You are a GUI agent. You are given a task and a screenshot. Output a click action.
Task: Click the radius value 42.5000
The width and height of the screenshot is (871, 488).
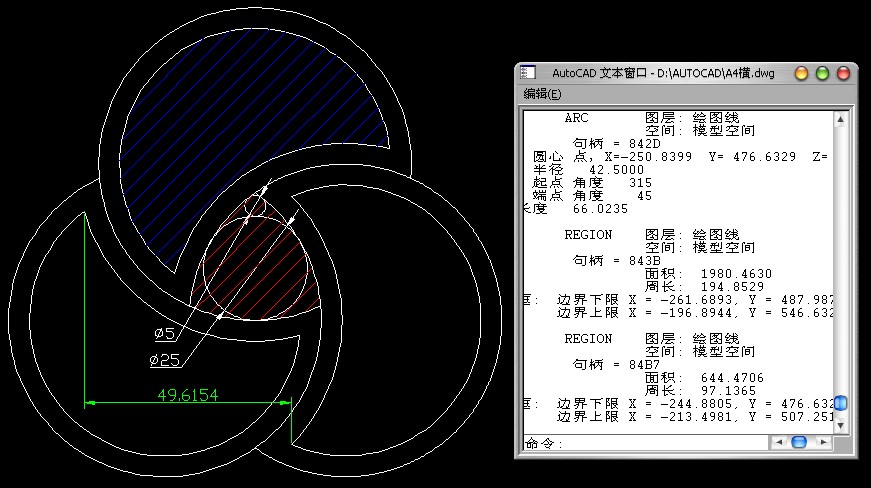click(616, 170)
